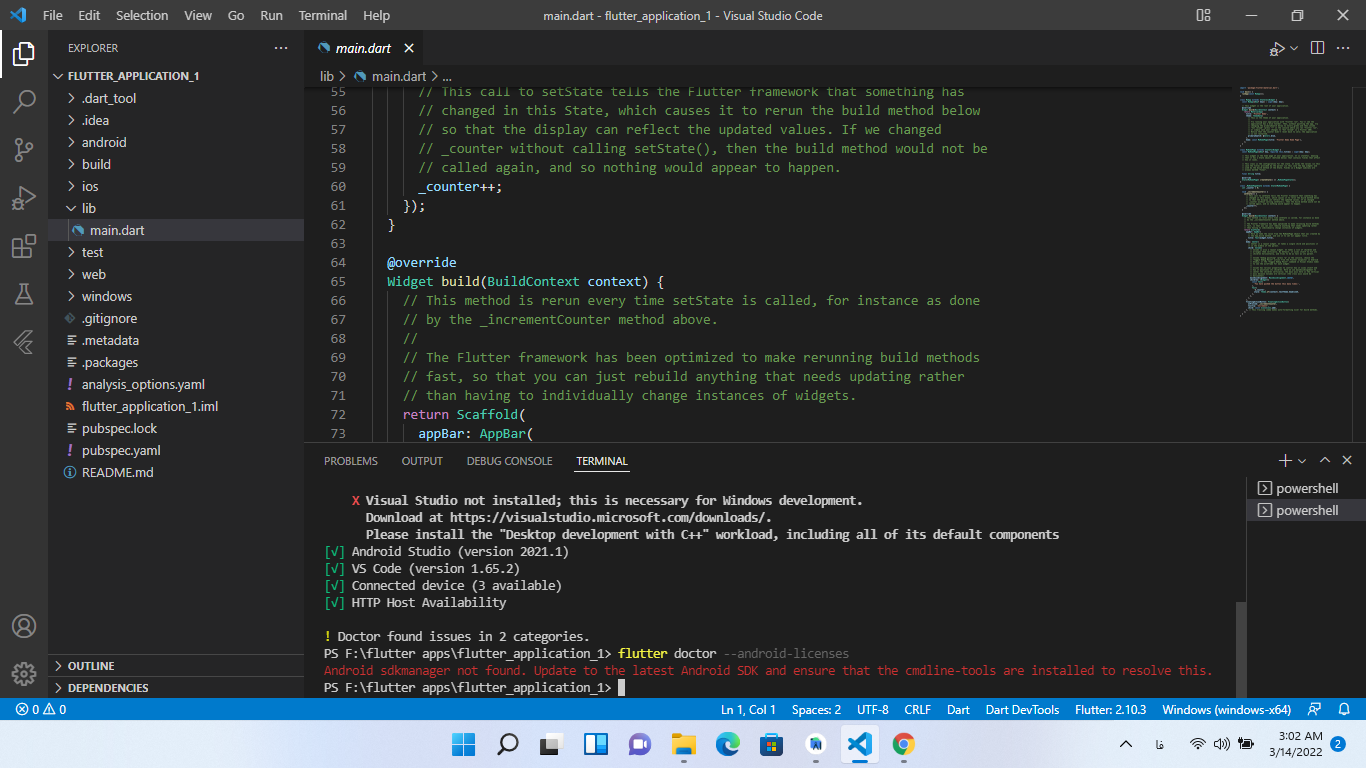Open the Search view in activity bar

pos(24,102)
